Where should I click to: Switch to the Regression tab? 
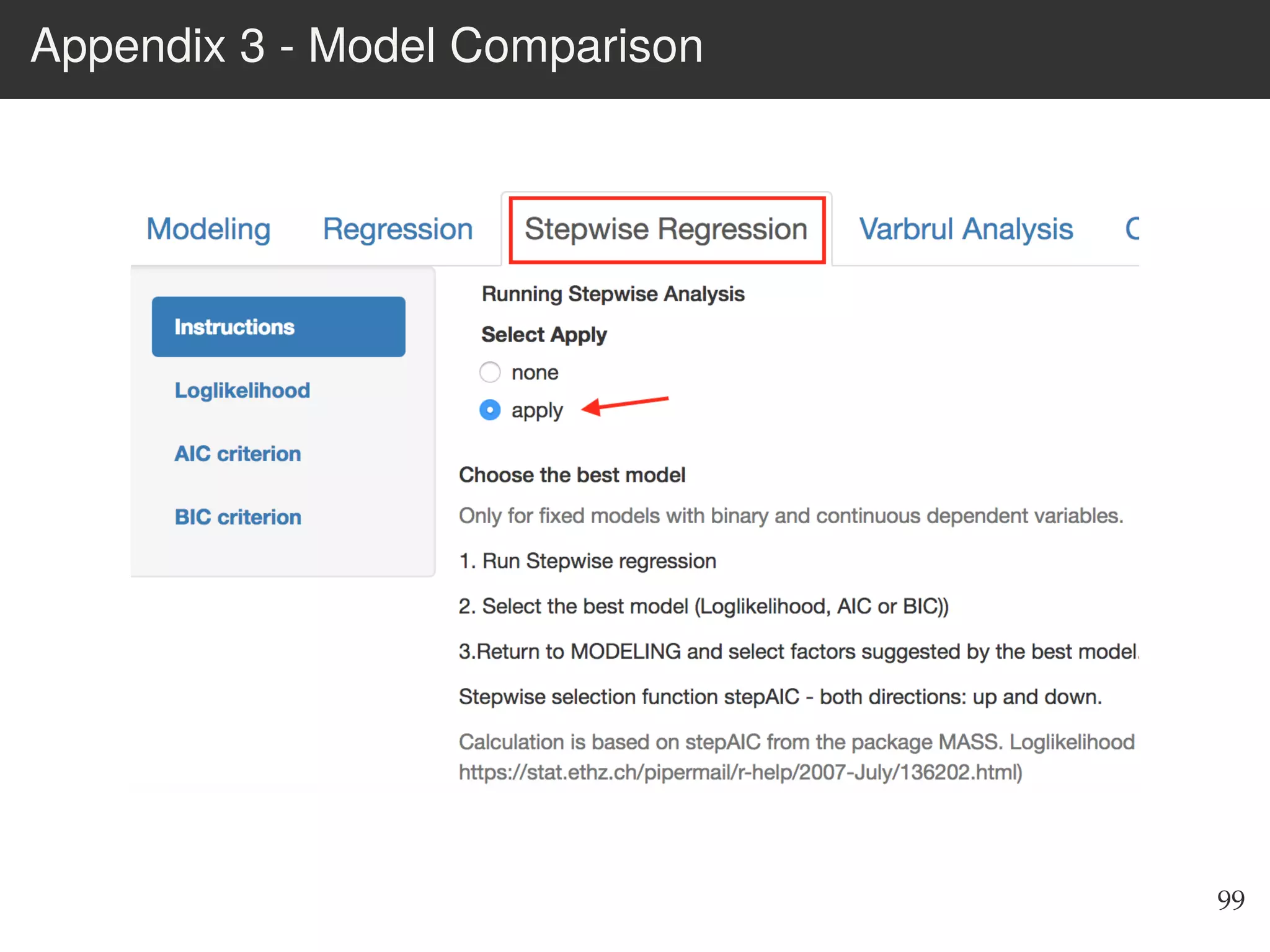(x=397, y=229)
